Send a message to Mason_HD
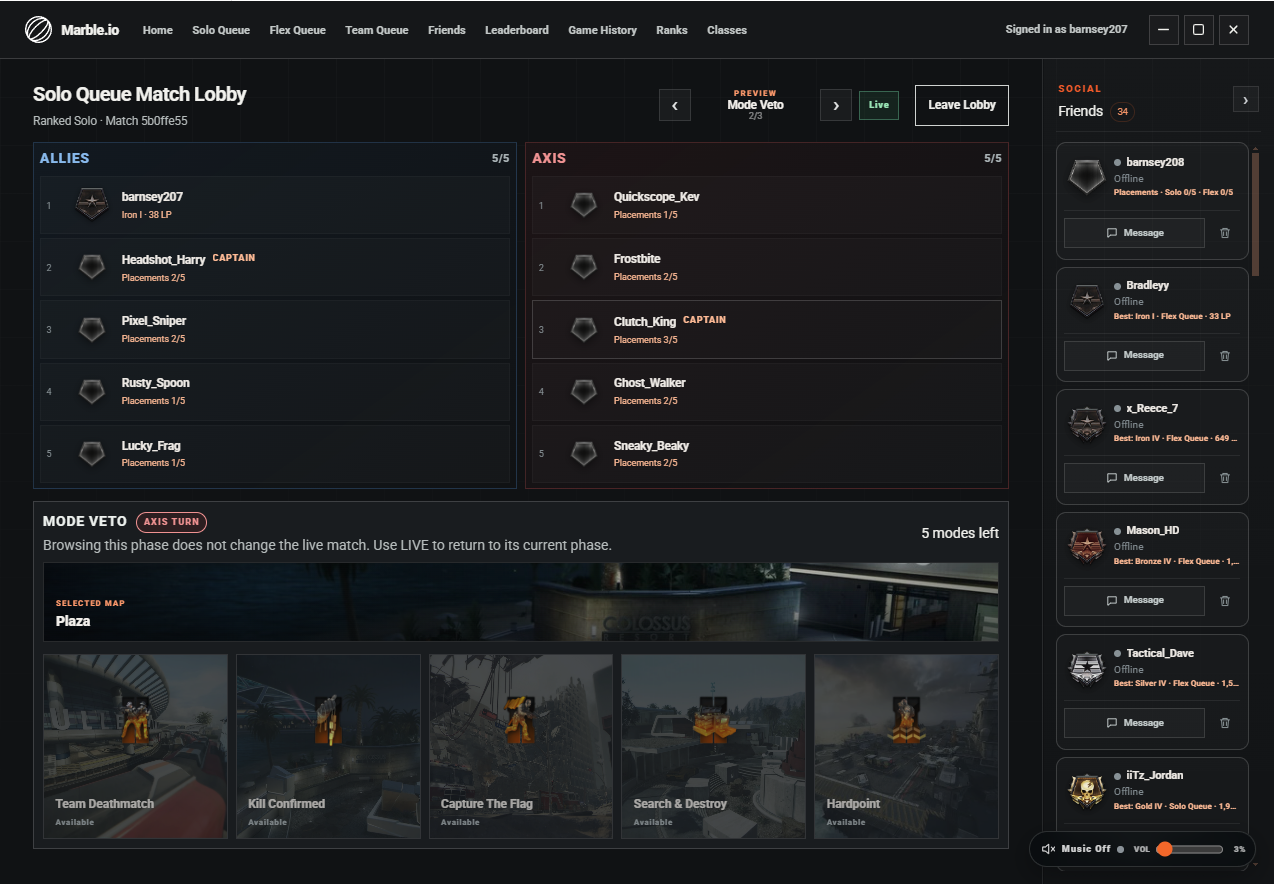Image resolution: width=1274 pixels, height=884 pixels. pos(1134,600)
